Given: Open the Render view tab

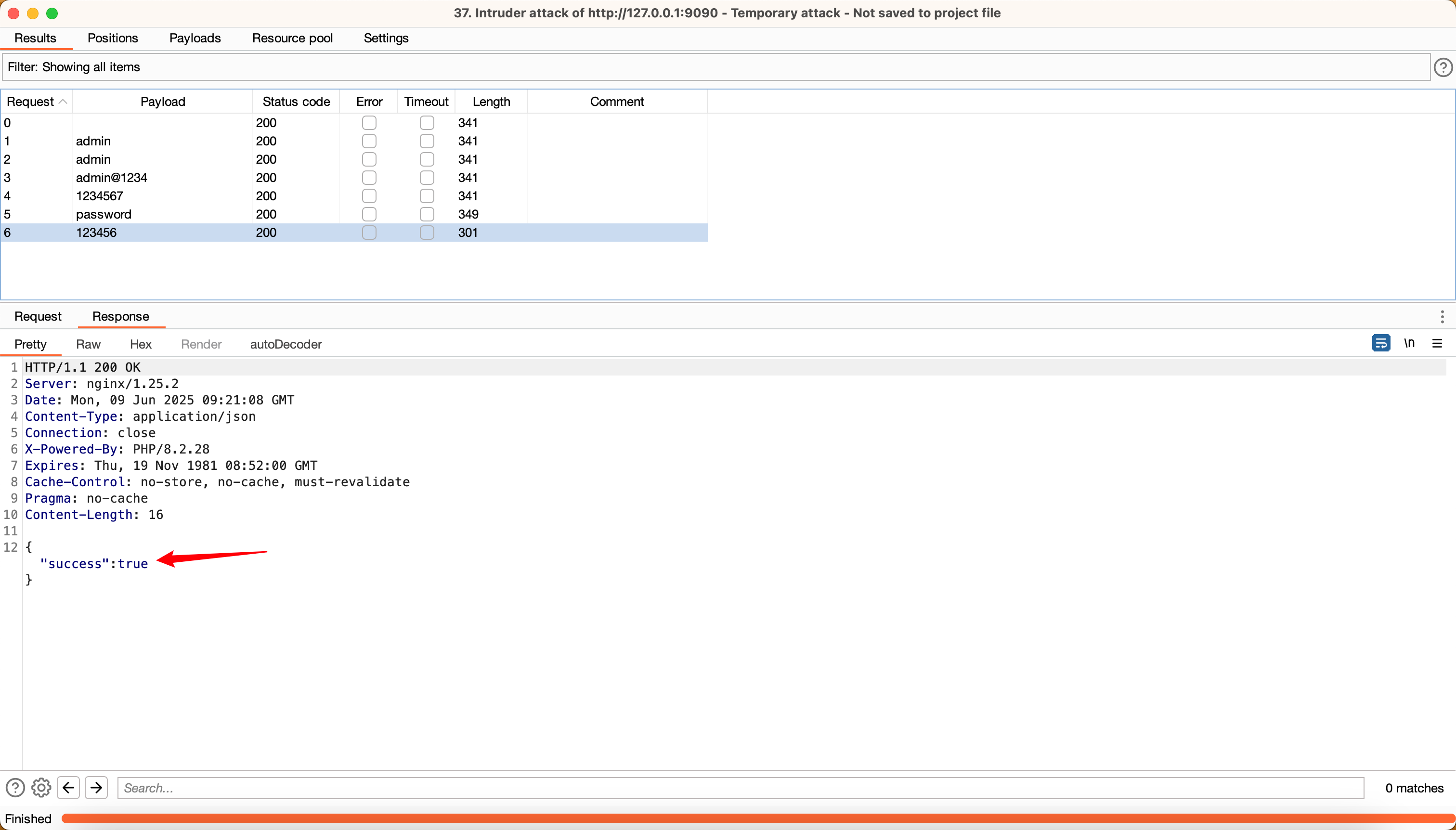Looking at the screenshot, I should [x=201, y=344].
